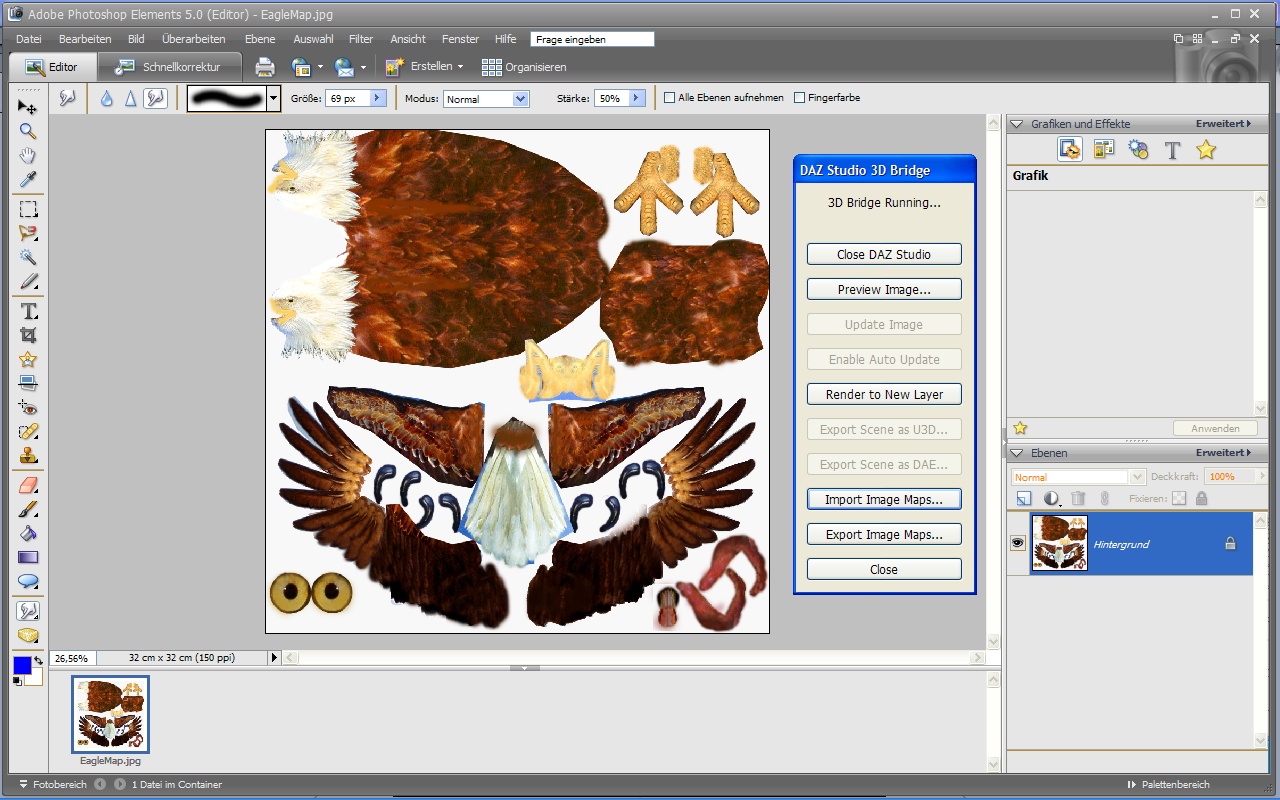Enable Alle Ebenen aufnehmen checkbox
The width and height of the screenshot is (1280, 800).
tap(670, 98)
